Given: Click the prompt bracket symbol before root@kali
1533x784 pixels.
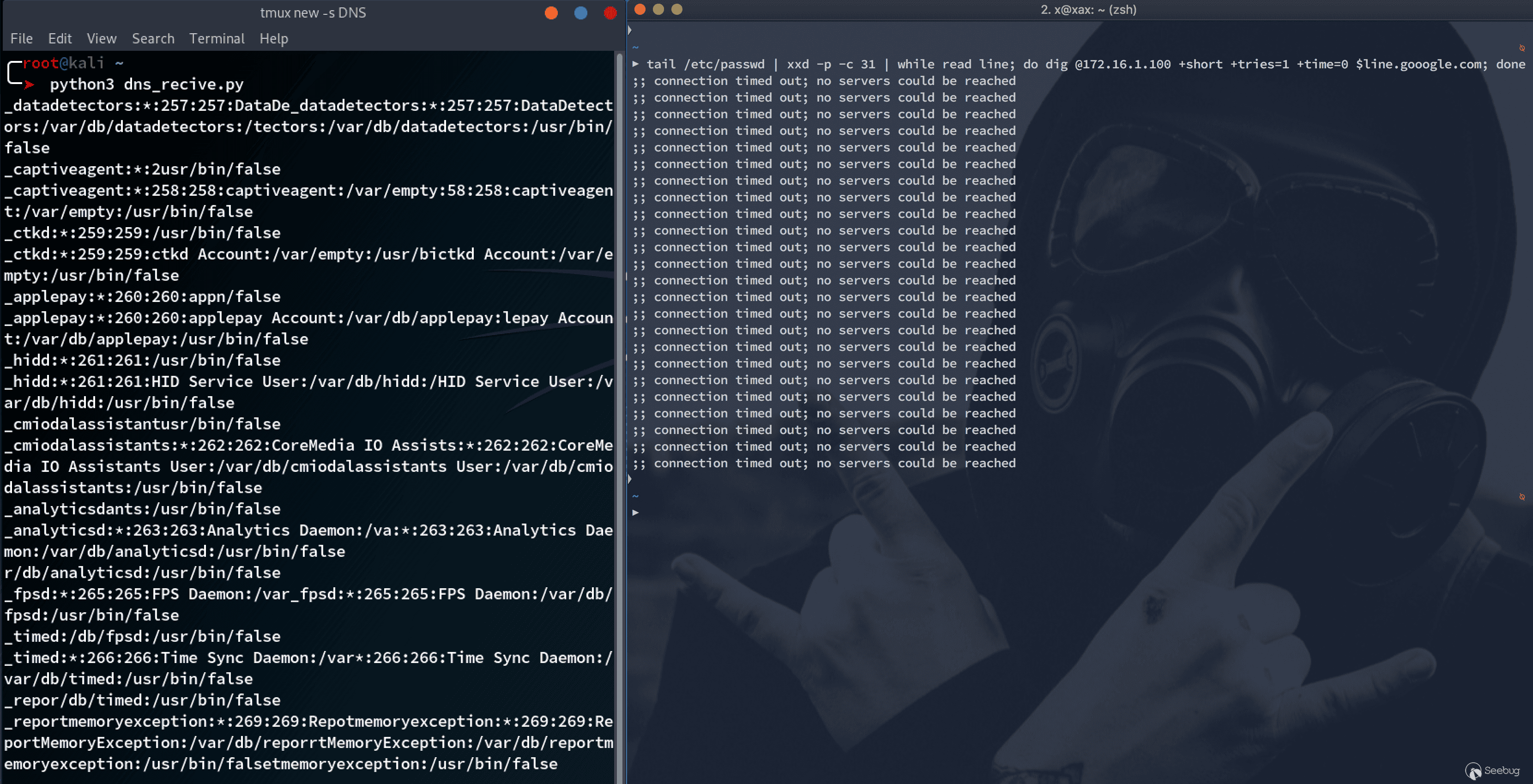Looking at the screenshot, I should (12, 72).
